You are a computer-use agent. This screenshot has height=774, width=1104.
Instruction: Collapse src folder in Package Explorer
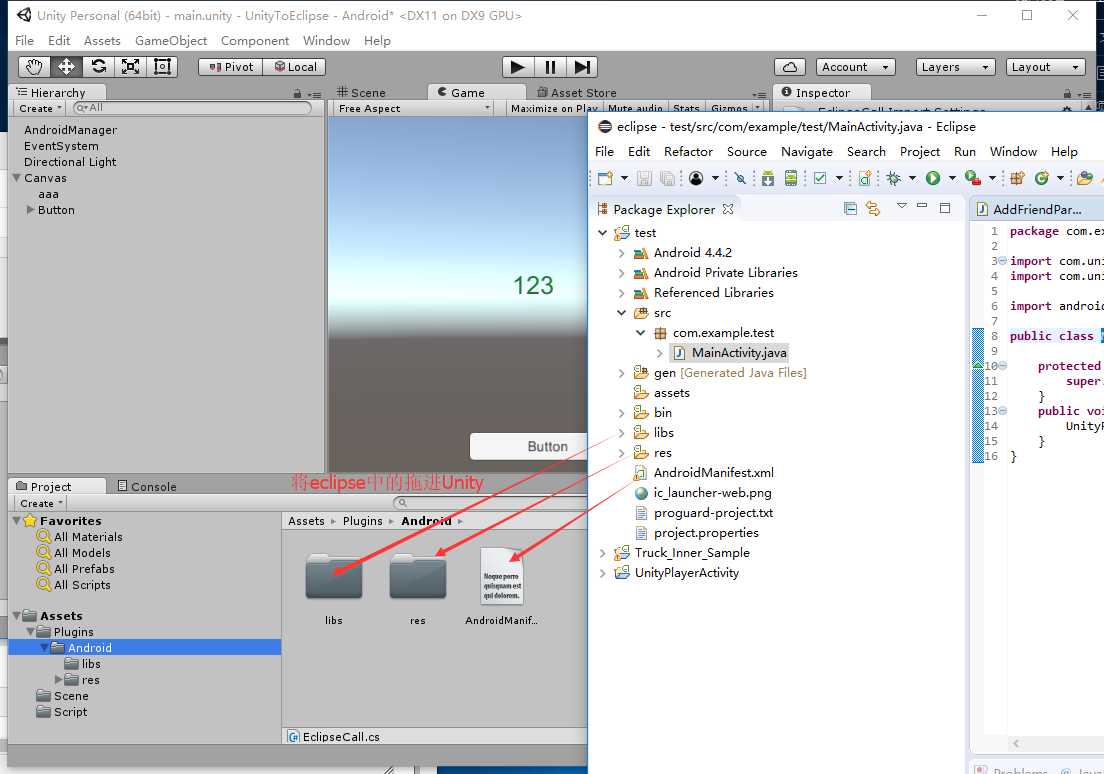coord(622,313)
